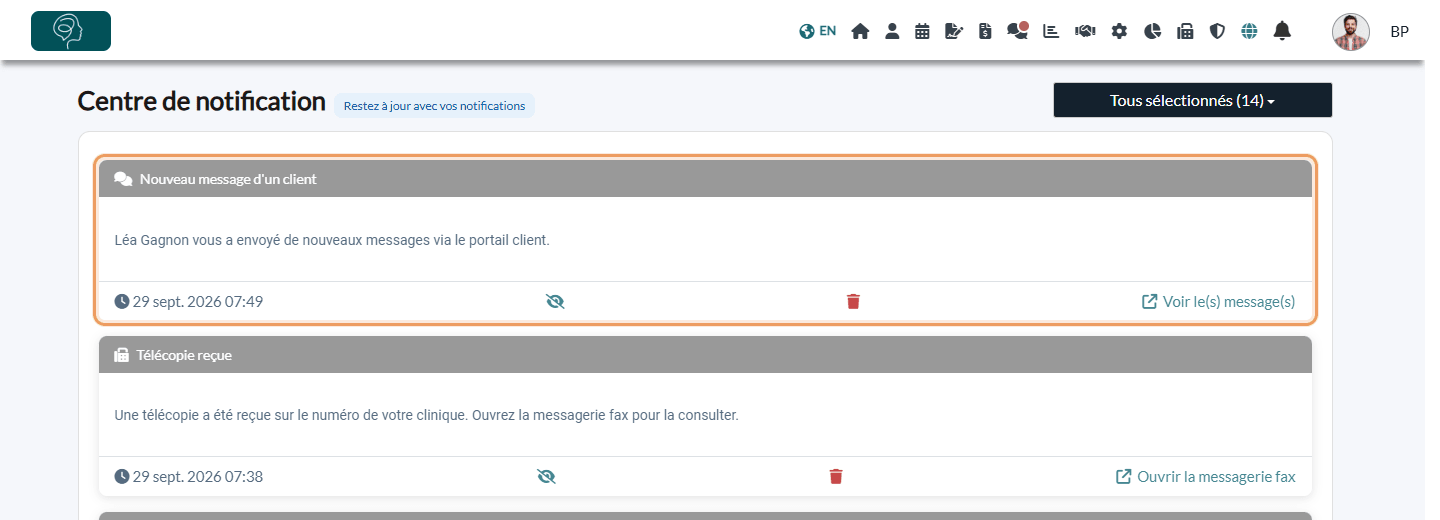Expand the Tous sélectionnés (14) dropdown

[1192, 100]
